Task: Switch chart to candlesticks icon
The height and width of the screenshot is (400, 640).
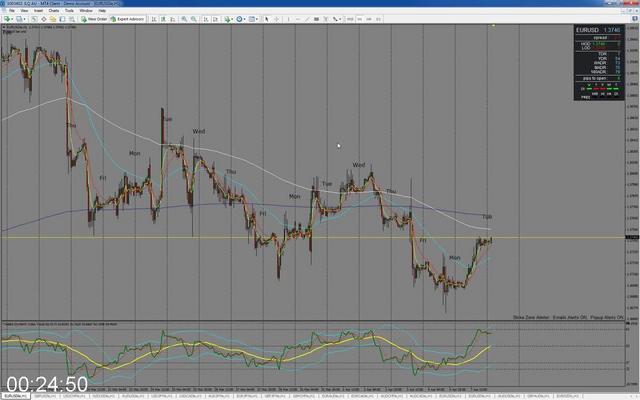Action: tap(163, 19)
